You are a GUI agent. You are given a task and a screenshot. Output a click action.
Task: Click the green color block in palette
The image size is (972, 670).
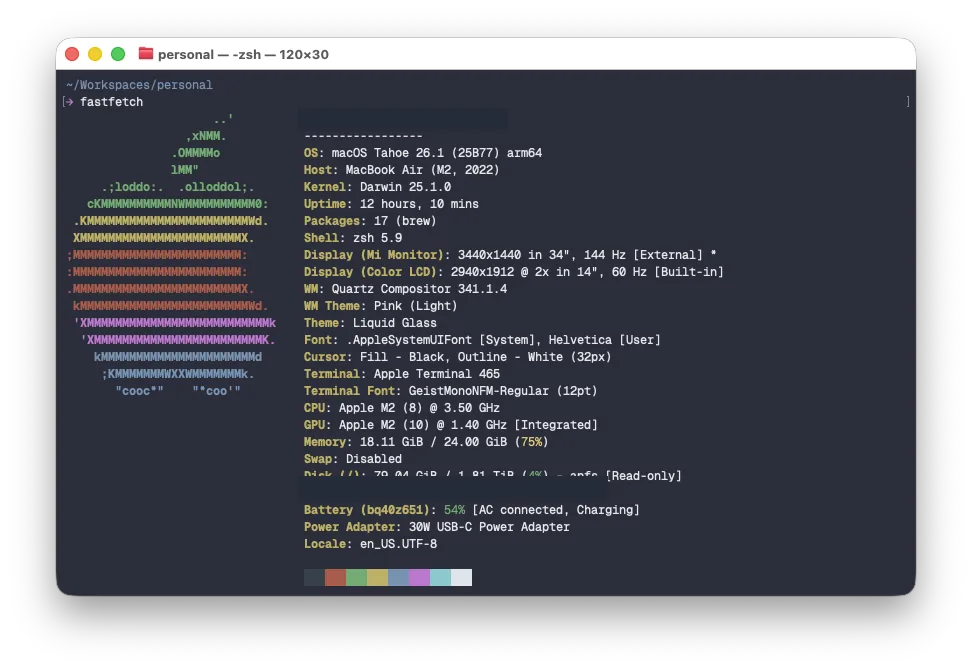[x=356, y=578]
